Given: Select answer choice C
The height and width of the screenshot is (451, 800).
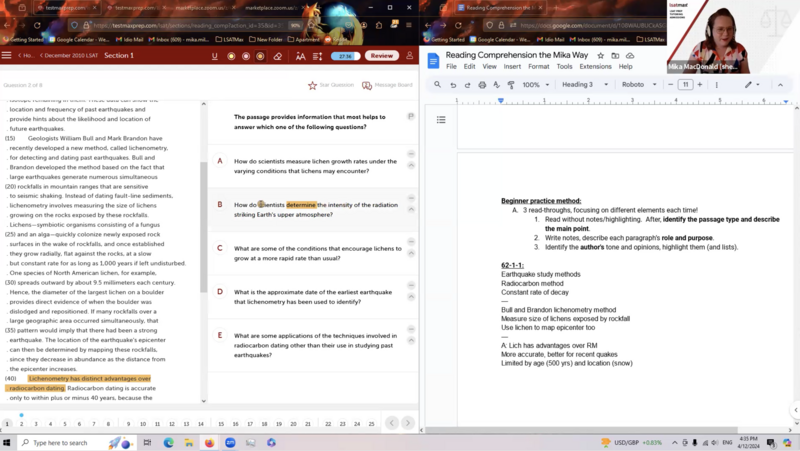Looking at the screenshot, I should click(220, 248).
